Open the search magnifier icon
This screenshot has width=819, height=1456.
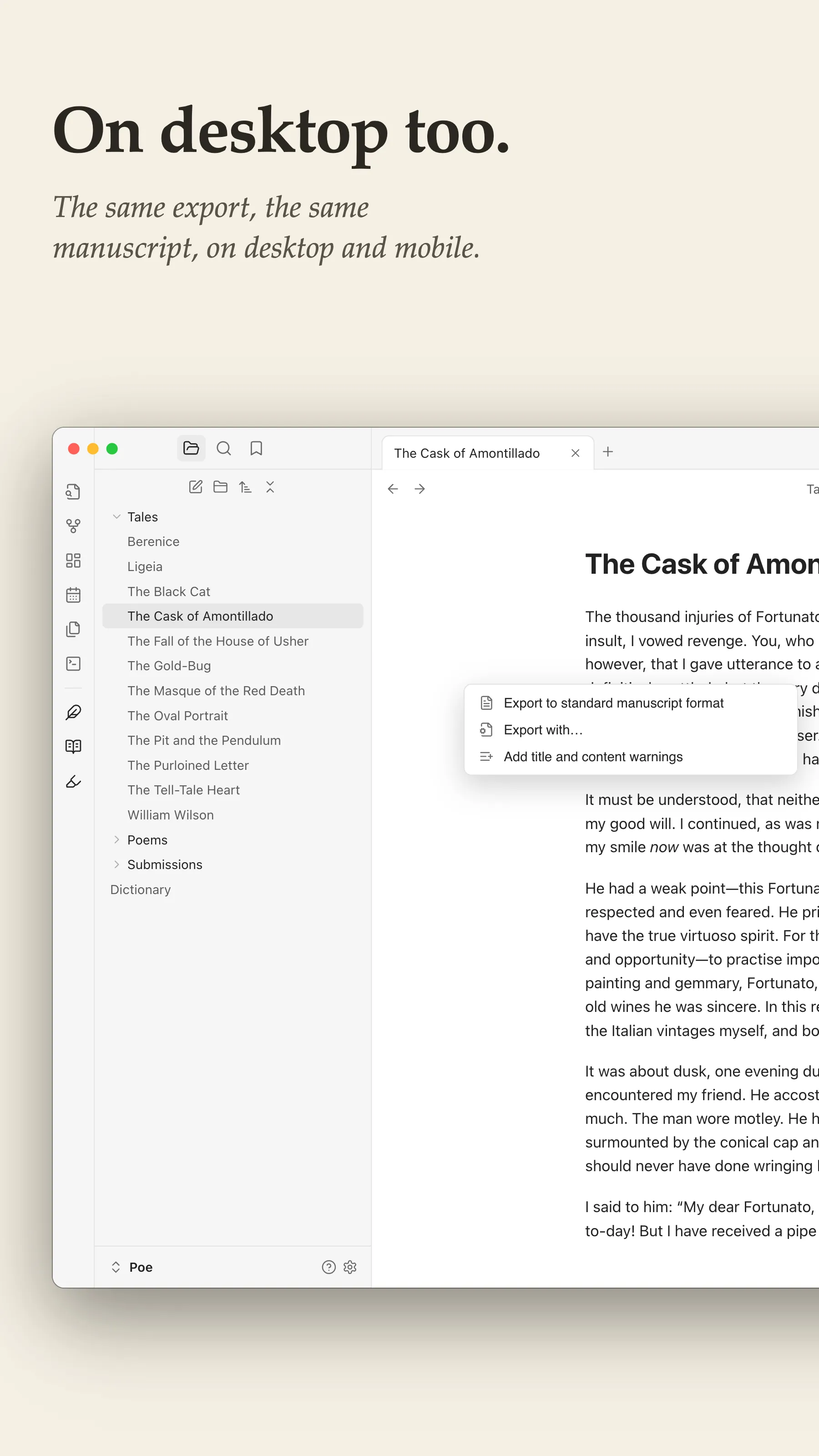pyautogui.click(x=224, y=448)
